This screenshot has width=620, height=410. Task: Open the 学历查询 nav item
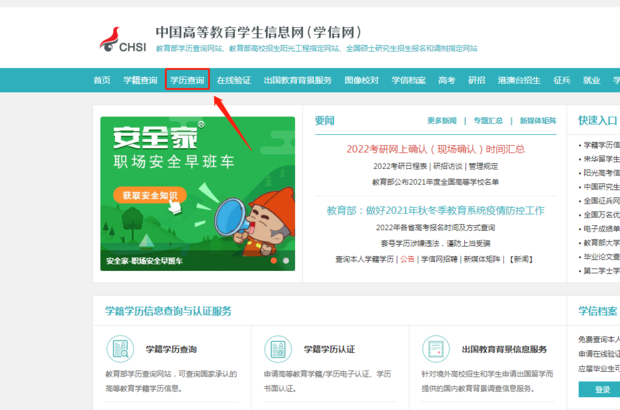(x=187, y=80)
